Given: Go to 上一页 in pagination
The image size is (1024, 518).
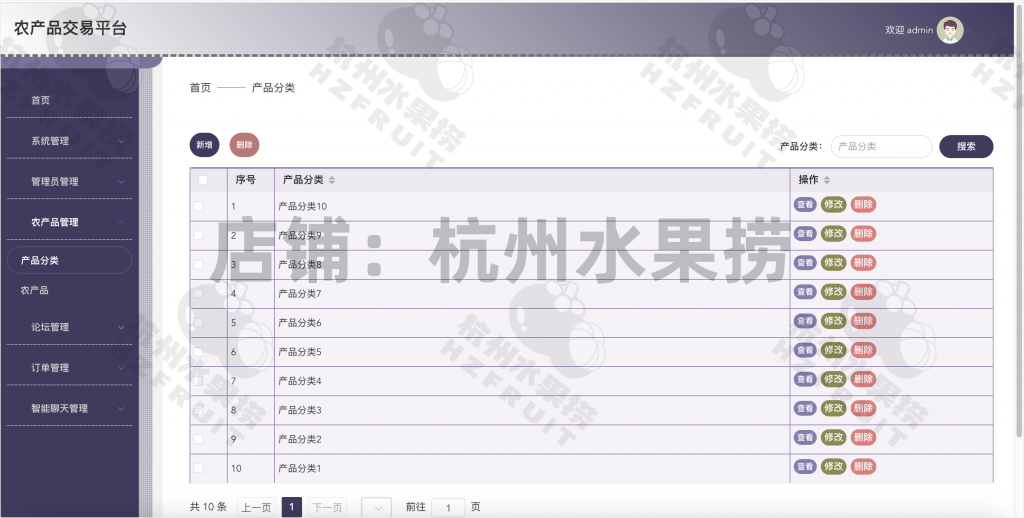Looking at the screenshot, I should tap(256, 507).
